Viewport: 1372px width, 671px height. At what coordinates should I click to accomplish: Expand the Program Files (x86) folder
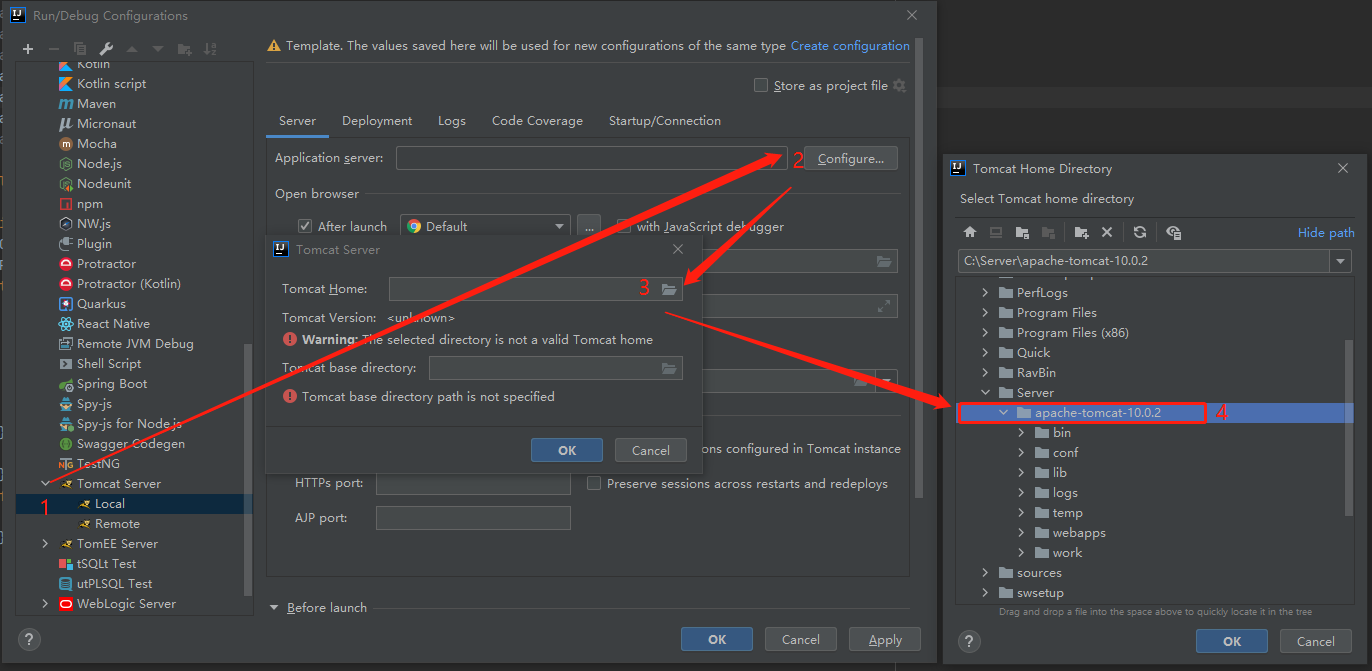click(985, 333)
